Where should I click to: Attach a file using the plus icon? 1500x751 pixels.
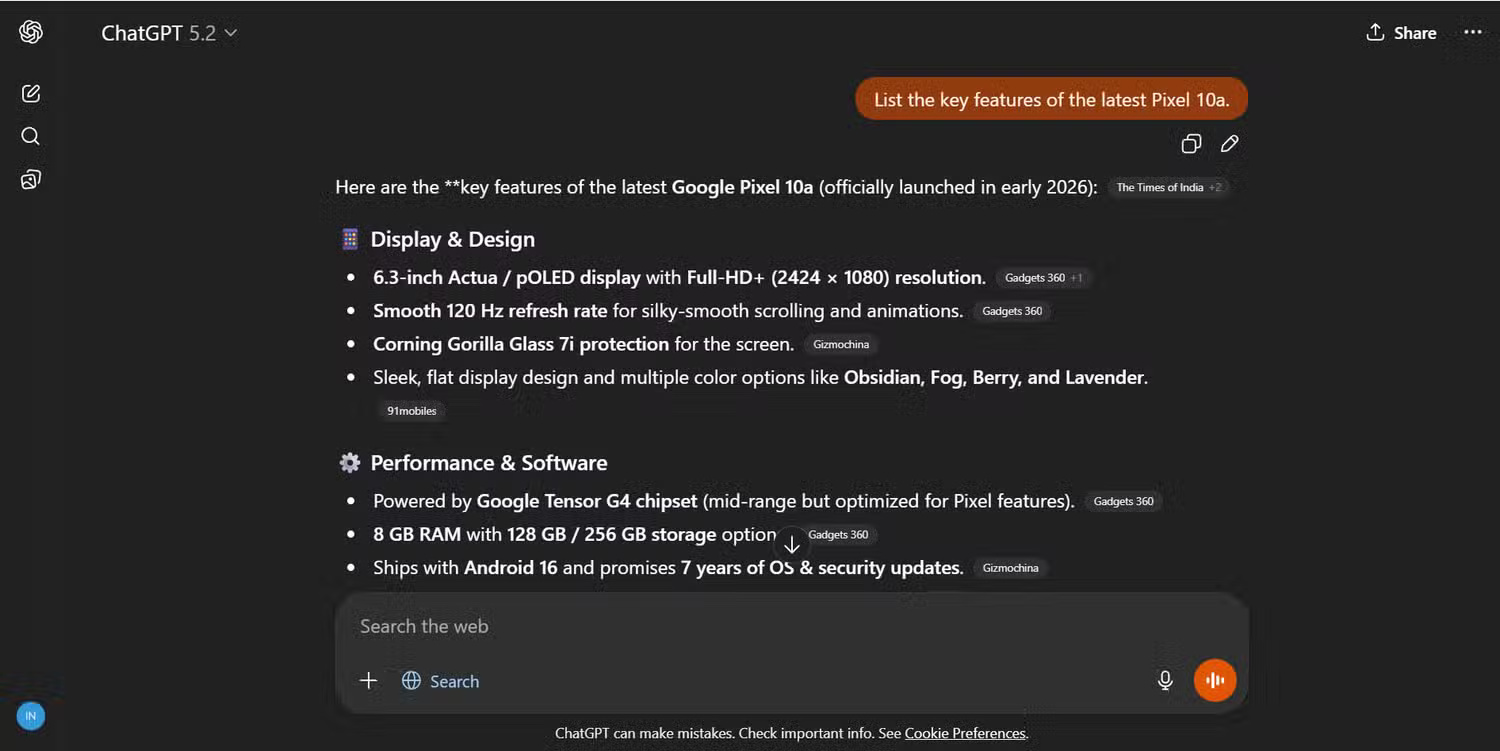point(368,680)
